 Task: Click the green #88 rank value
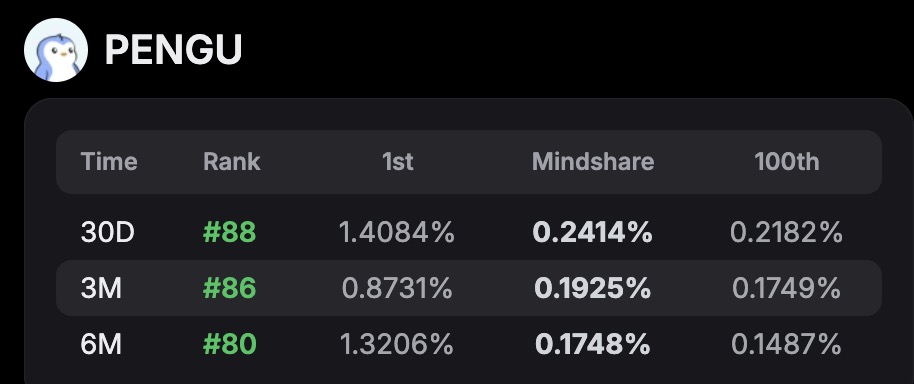click(x=230, y=232)
